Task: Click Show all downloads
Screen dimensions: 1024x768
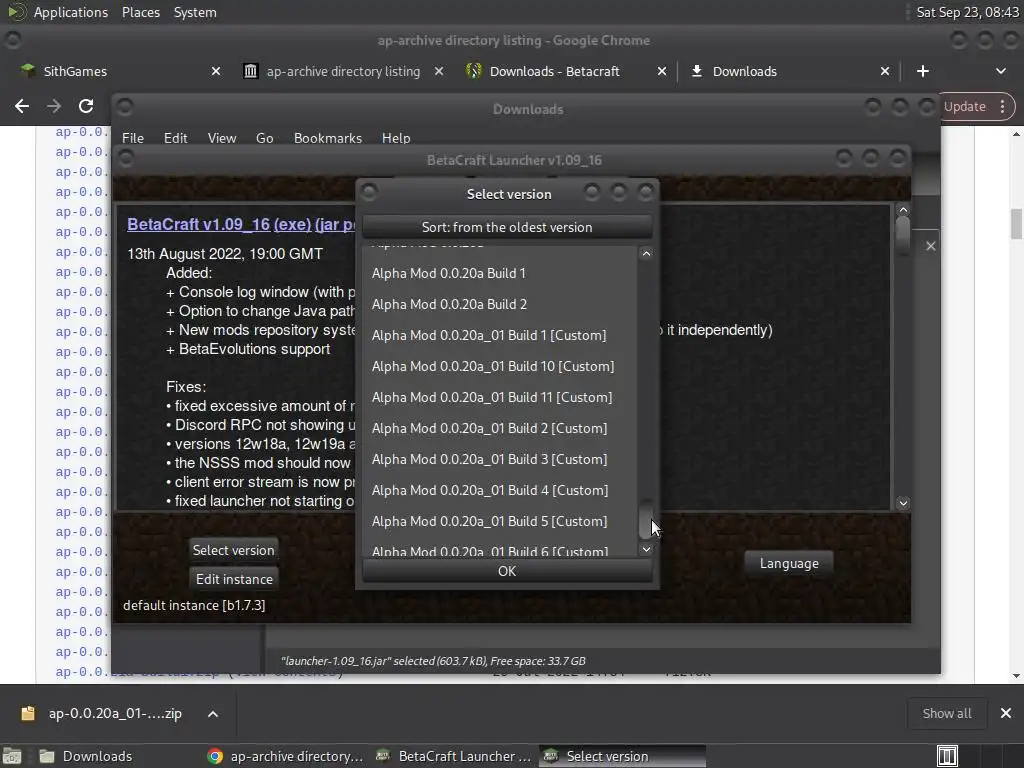Action: pos(946,714)
